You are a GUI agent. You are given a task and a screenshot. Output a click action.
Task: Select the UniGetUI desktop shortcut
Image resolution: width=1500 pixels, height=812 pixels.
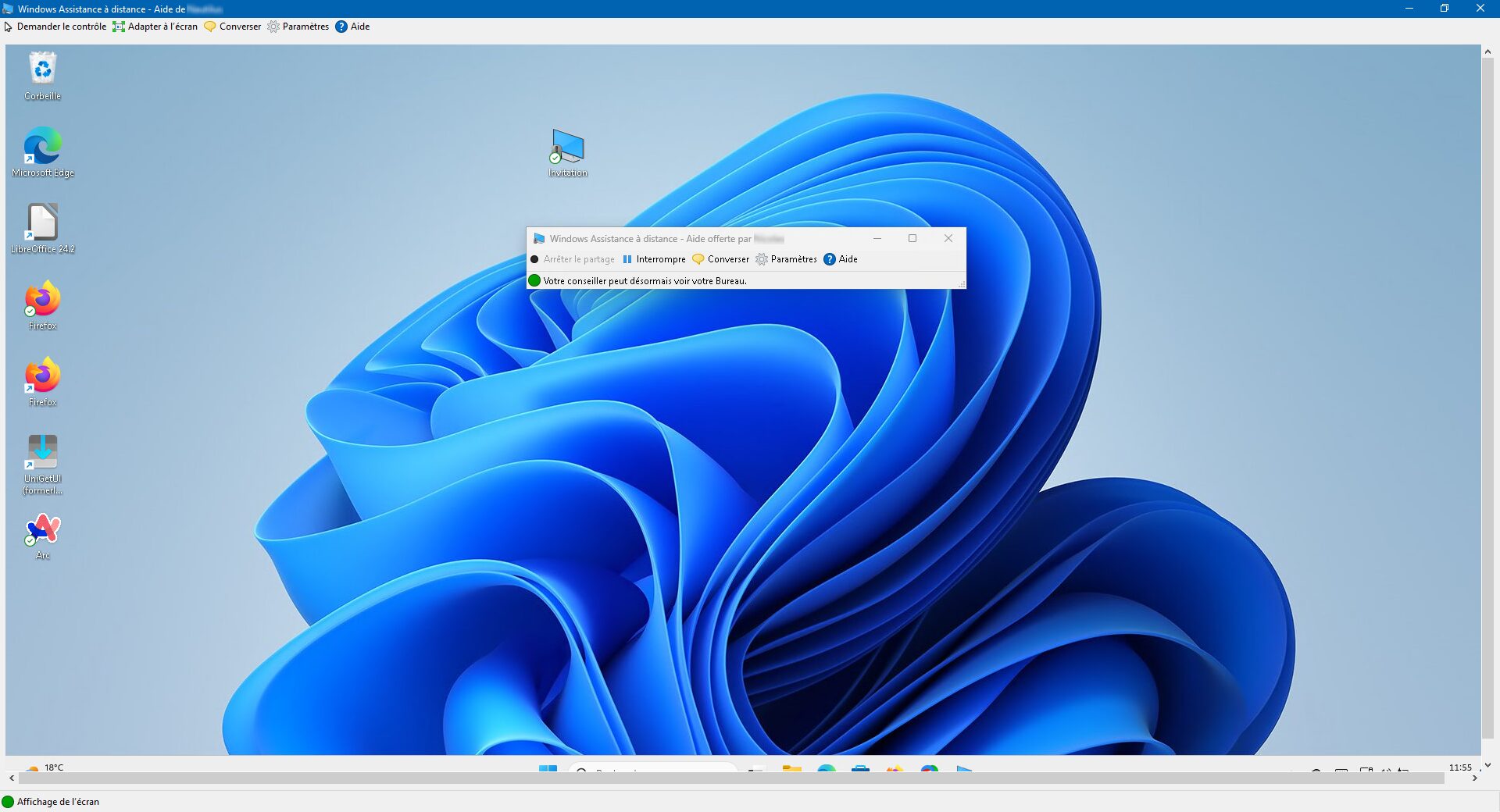pos(43,465)
